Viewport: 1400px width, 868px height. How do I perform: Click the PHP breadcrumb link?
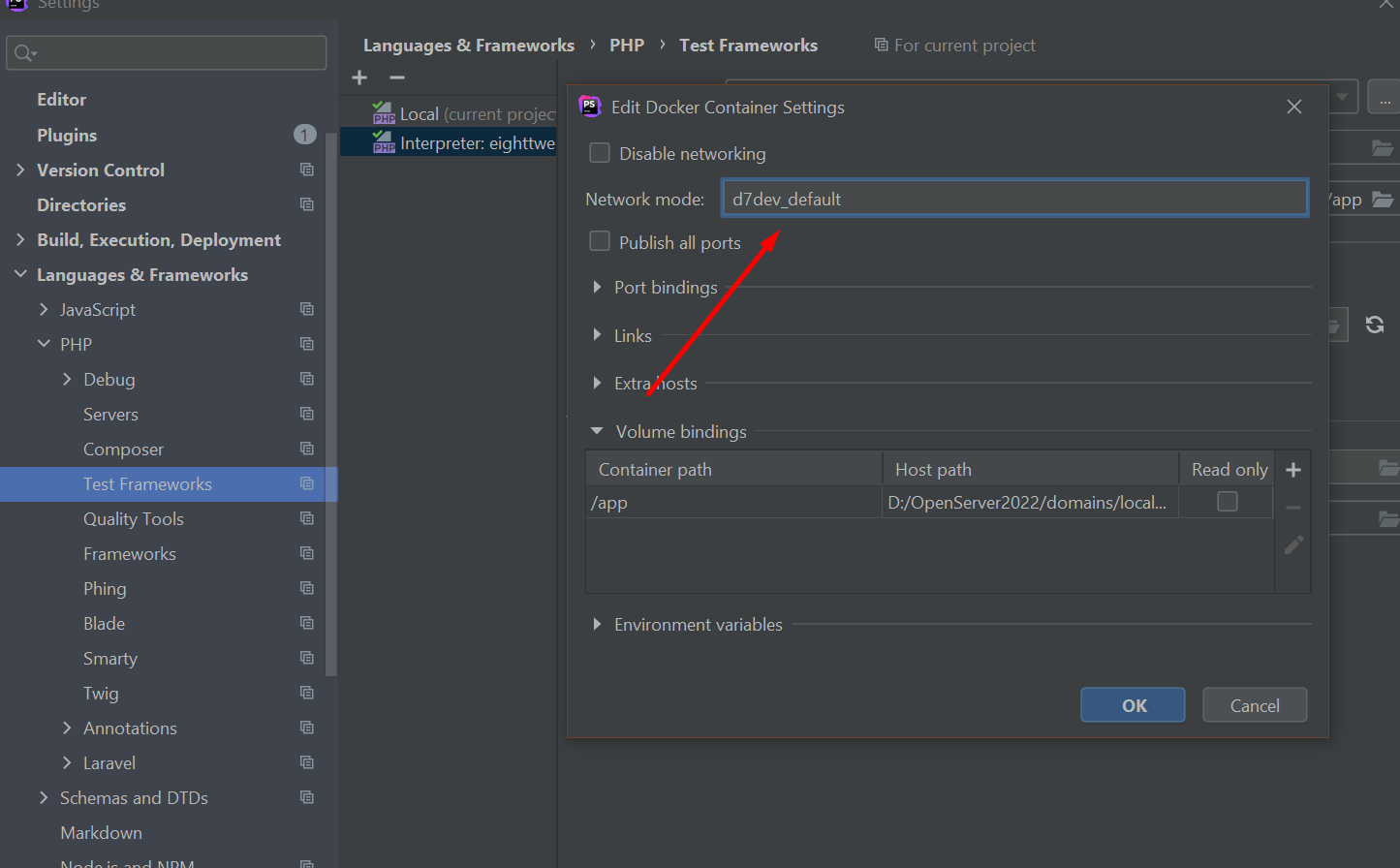point(627,46)
